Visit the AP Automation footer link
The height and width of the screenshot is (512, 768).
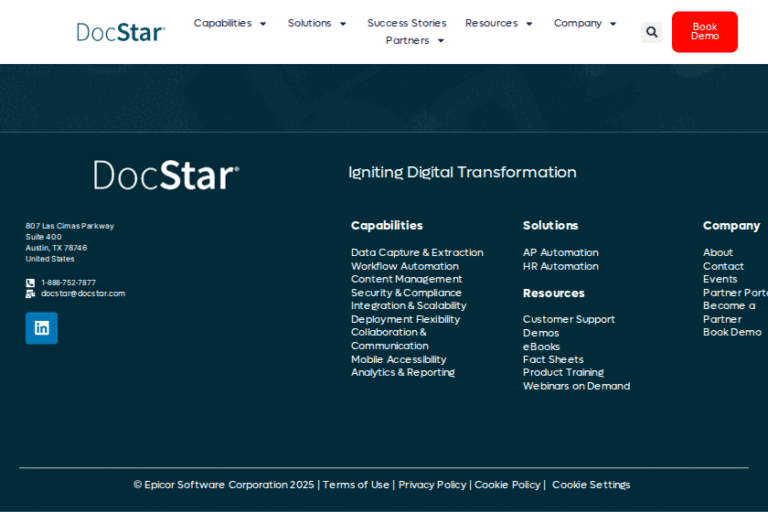click(x=560, y=253)
